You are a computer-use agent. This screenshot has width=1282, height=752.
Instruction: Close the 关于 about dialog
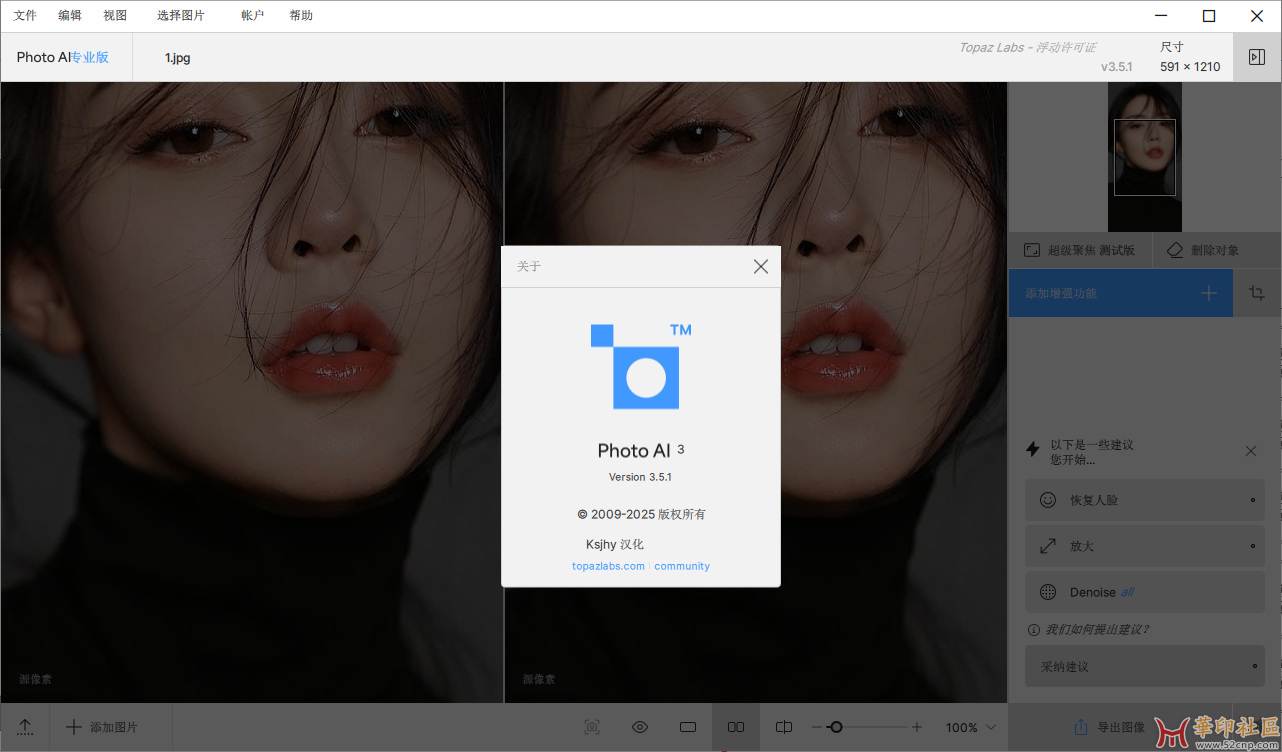coord(761,267)
